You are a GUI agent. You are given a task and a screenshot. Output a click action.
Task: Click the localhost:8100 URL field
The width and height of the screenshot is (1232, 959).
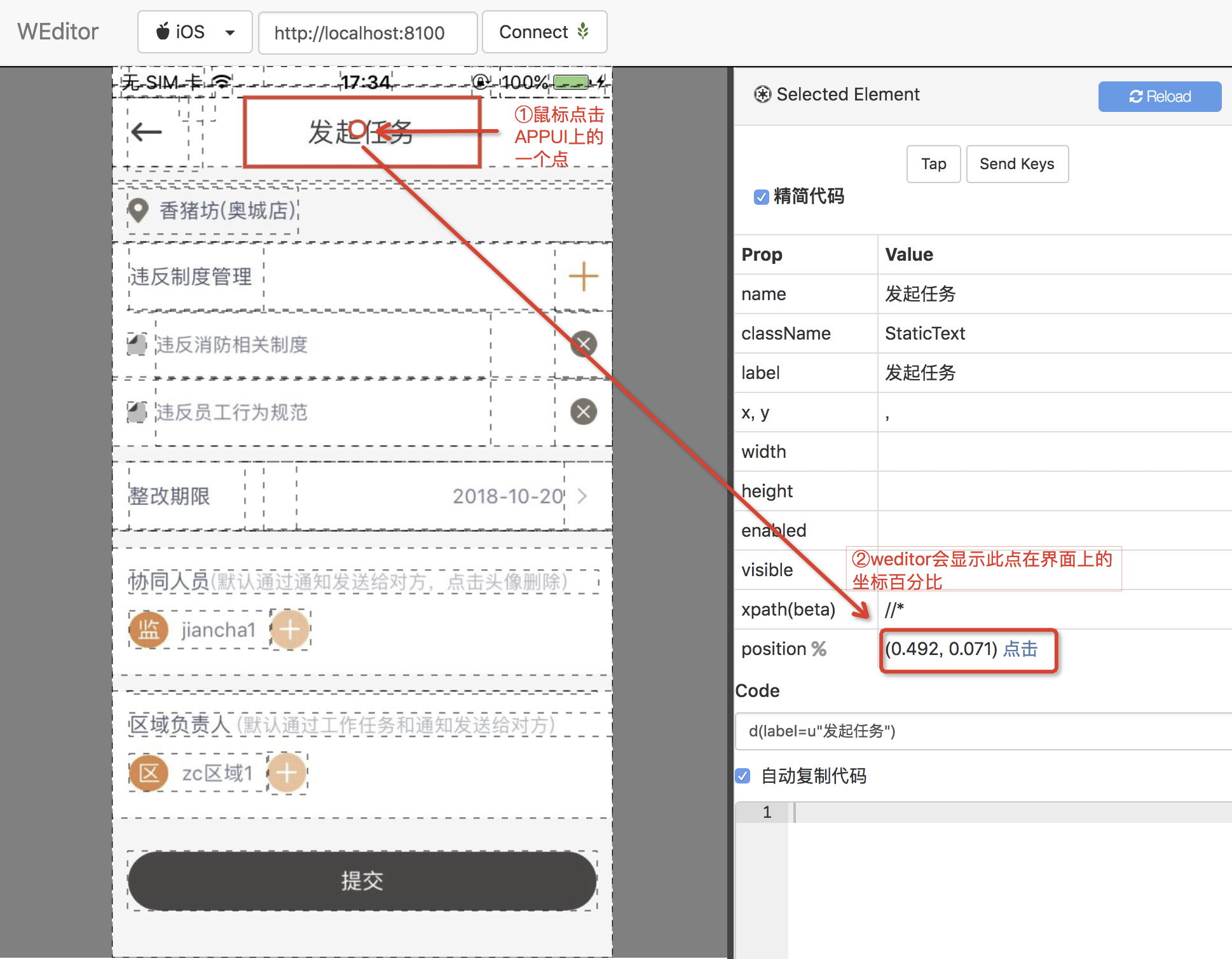pos(367,33)
